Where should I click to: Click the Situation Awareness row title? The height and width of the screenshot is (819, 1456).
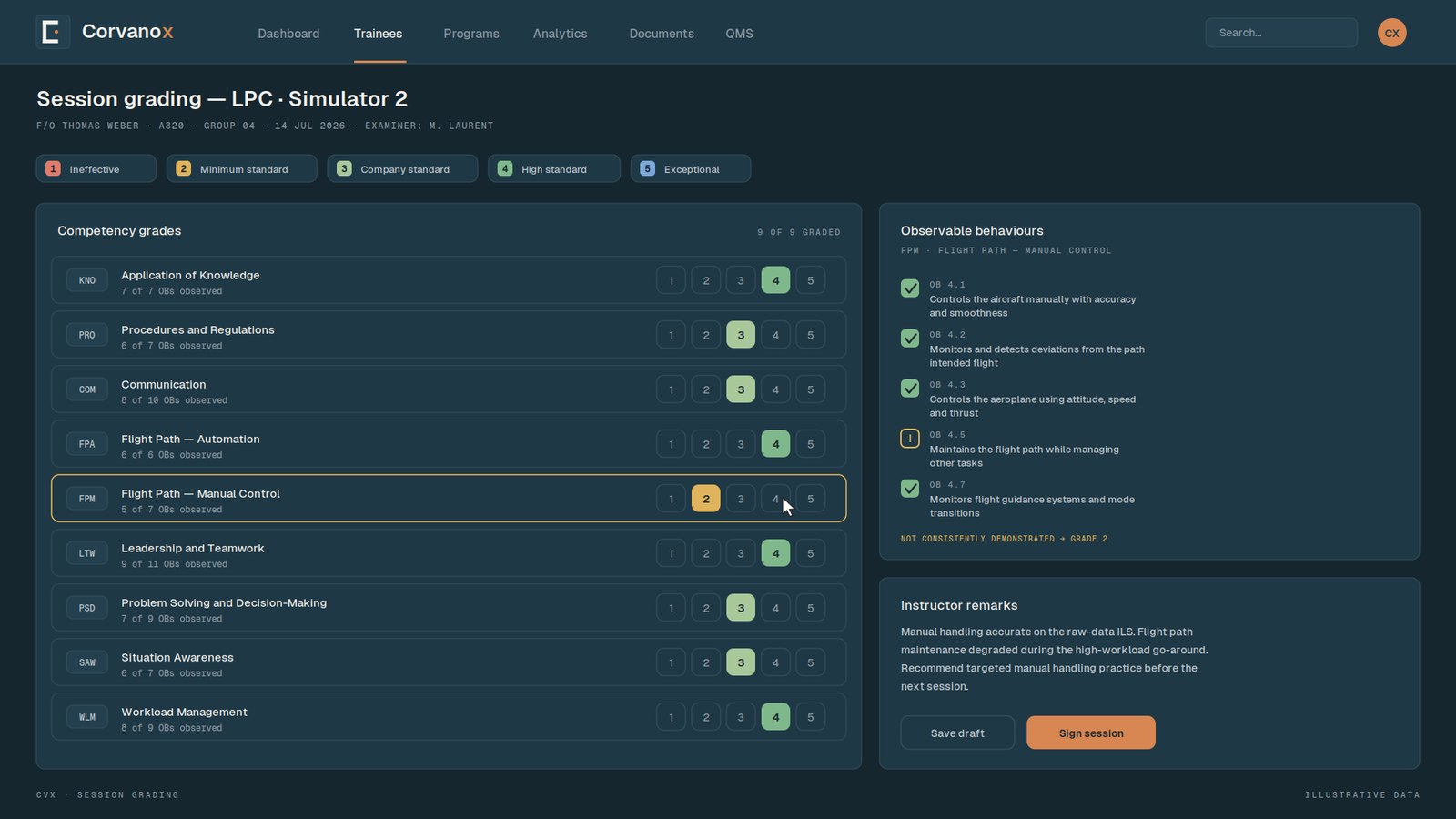click(177, 657)
